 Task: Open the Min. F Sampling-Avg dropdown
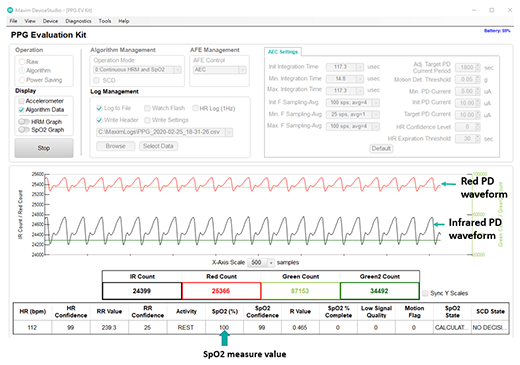pos(376,114)
